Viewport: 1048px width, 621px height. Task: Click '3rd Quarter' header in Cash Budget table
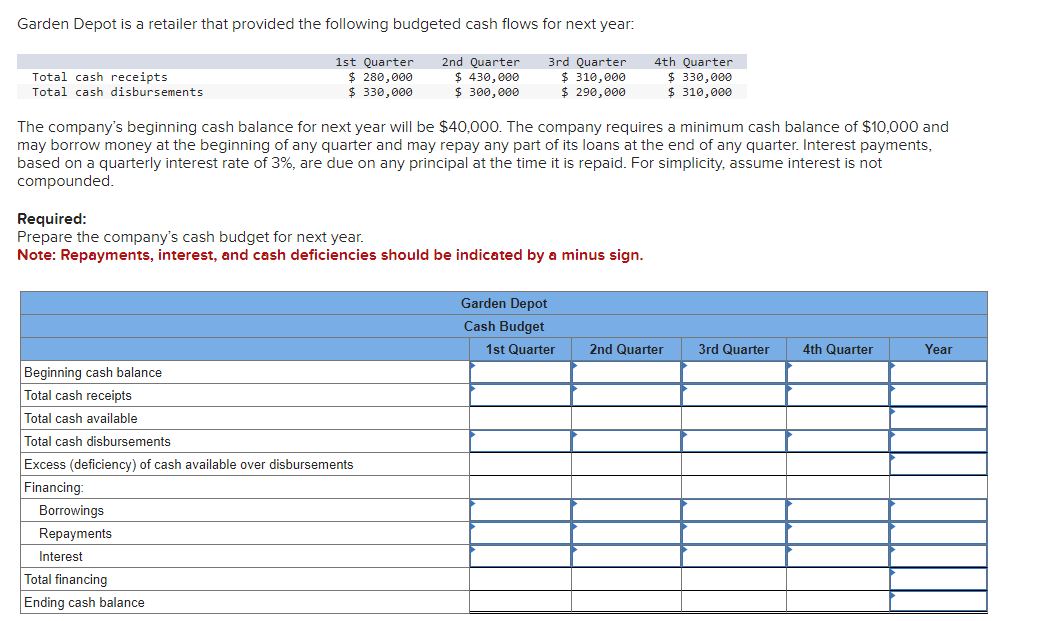click(x=734, y=350)
